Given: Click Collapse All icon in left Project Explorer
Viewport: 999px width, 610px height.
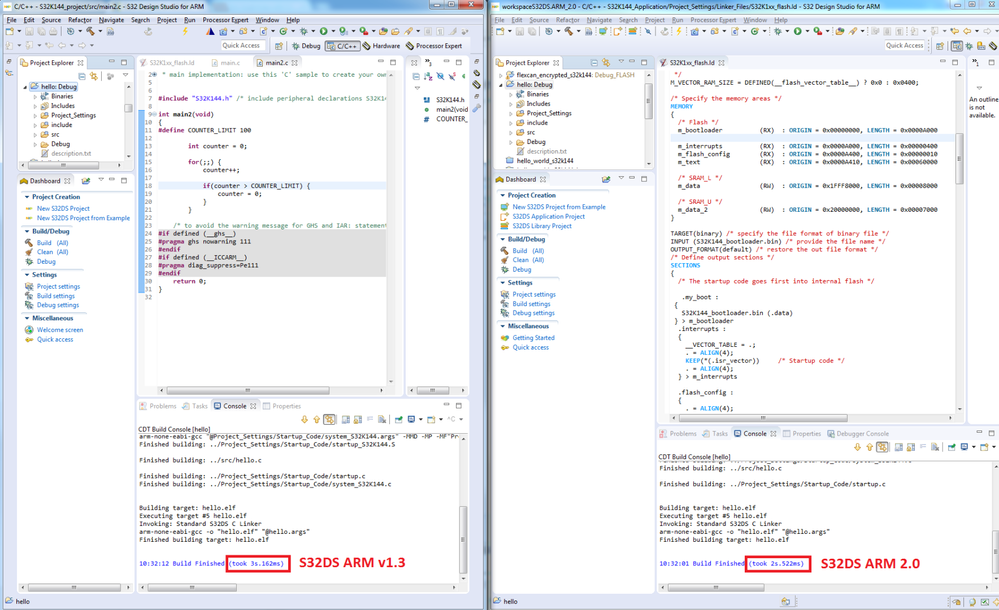Looking at the screenshot, I should point(82,76).
